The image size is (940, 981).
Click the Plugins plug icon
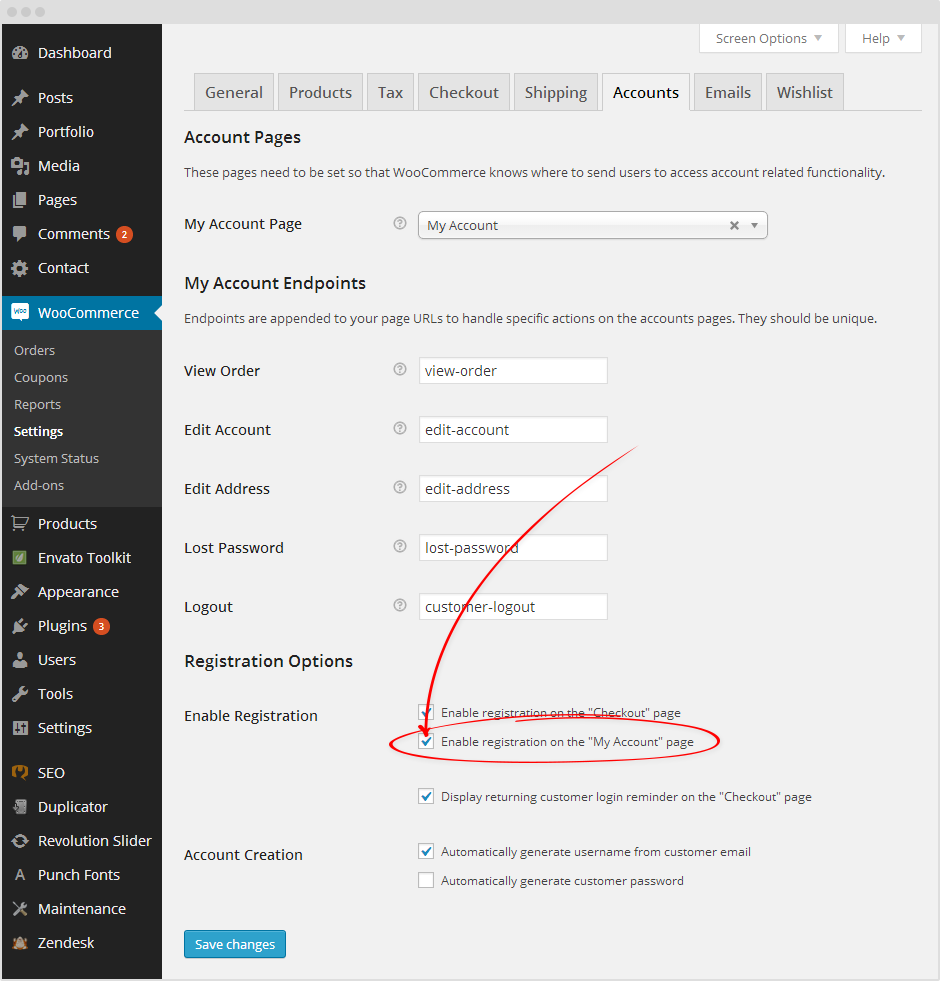coord(20,626)
